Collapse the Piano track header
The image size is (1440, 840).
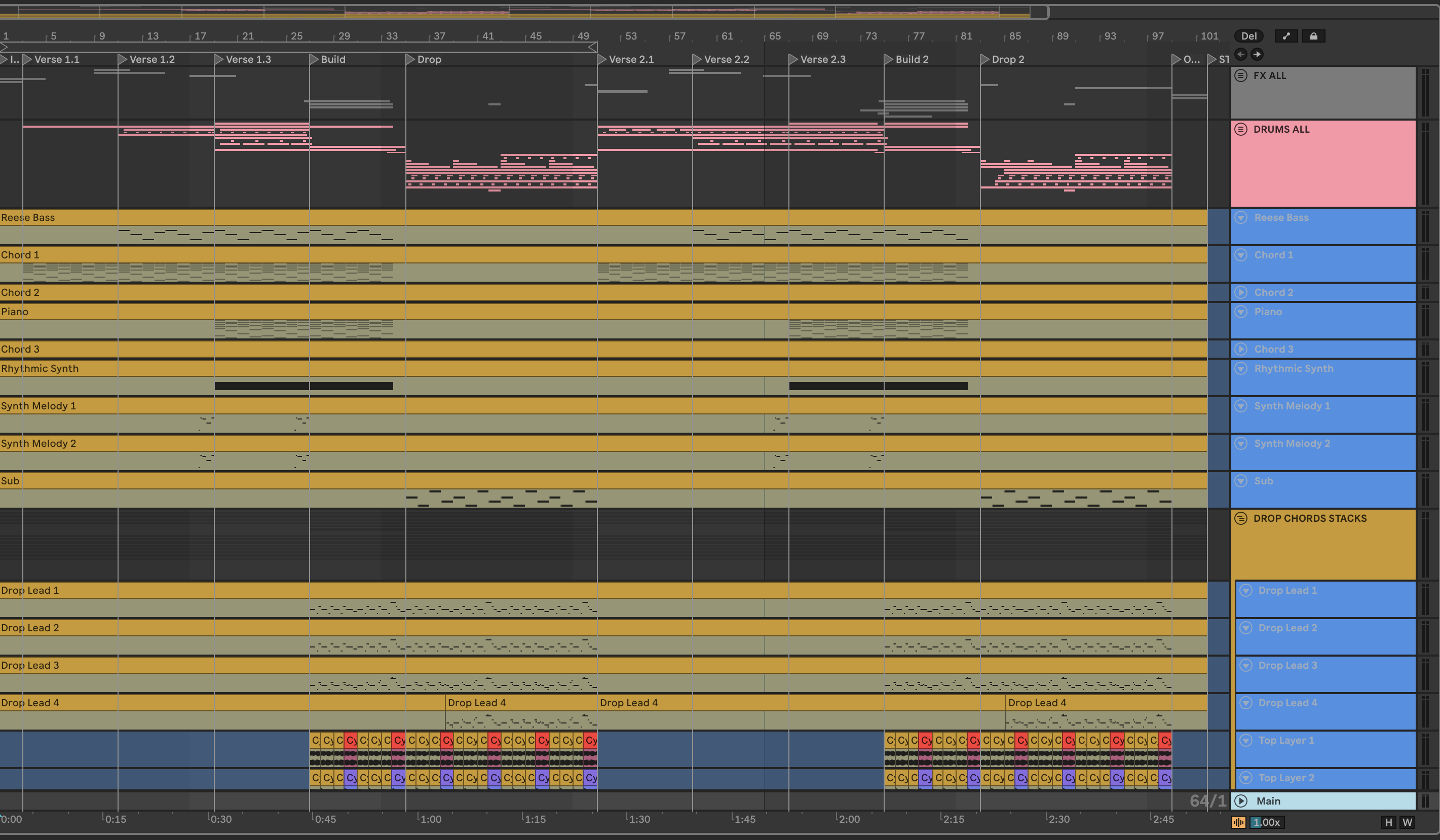tap(1240, 312)
